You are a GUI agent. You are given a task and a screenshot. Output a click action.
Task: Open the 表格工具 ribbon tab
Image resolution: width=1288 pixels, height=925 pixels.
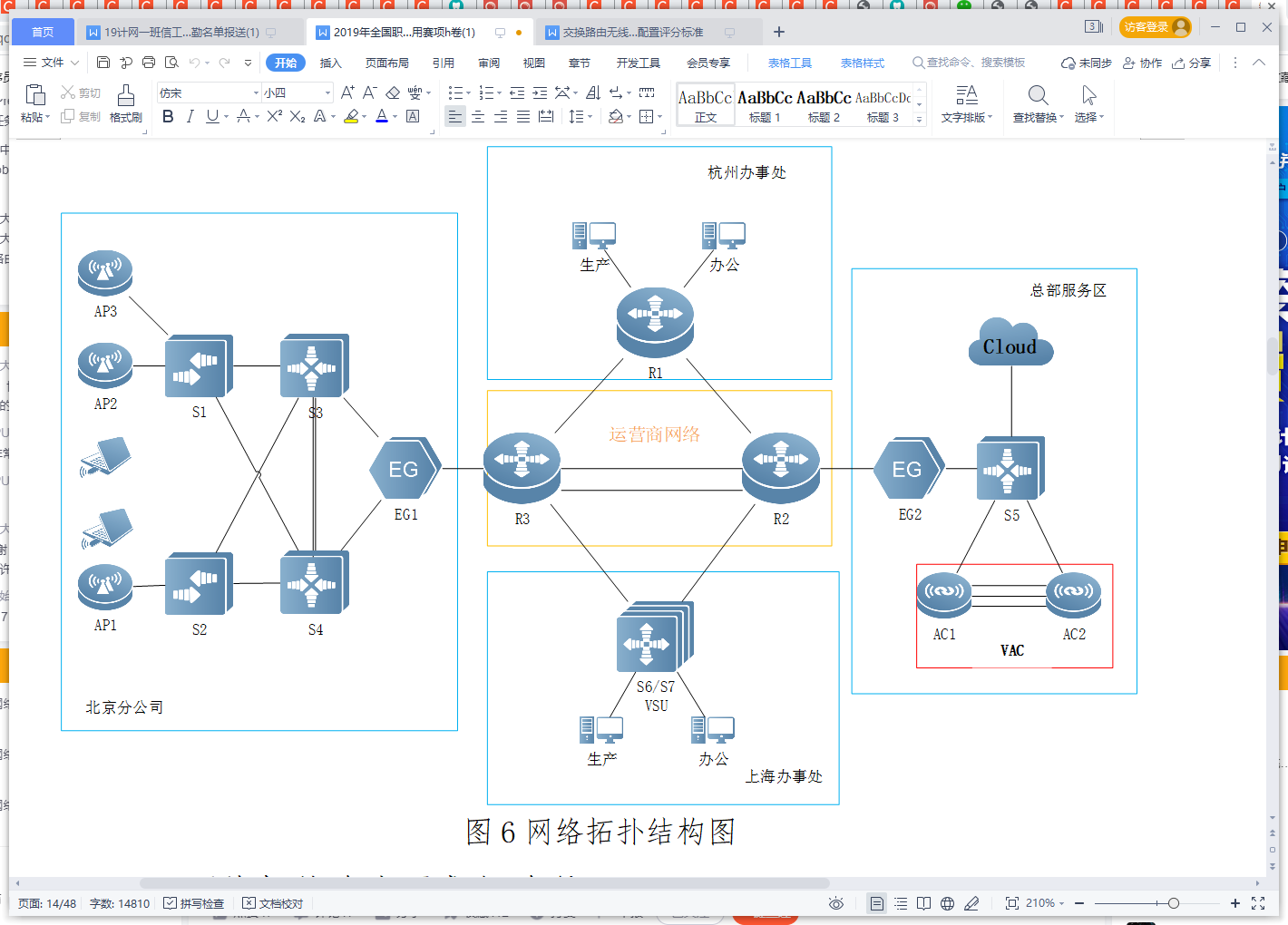(x=790, y=63)
